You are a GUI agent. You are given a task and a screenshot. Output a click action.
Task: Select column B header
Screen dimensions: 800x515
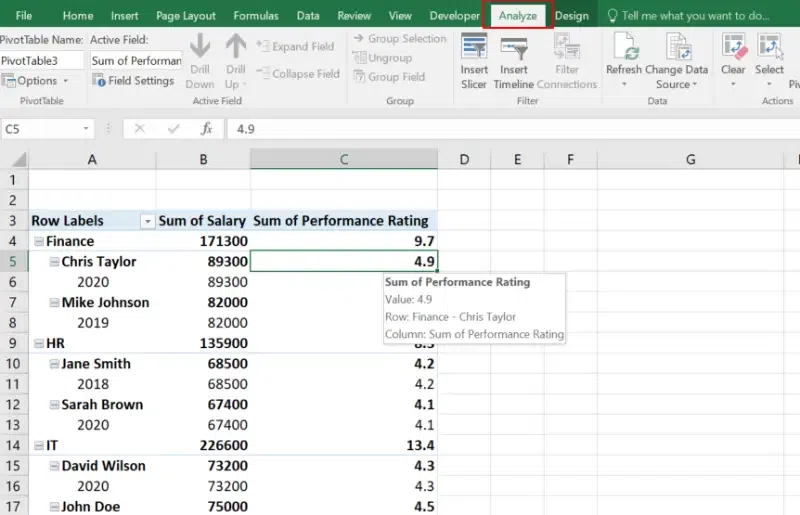[x=203, y=160]
